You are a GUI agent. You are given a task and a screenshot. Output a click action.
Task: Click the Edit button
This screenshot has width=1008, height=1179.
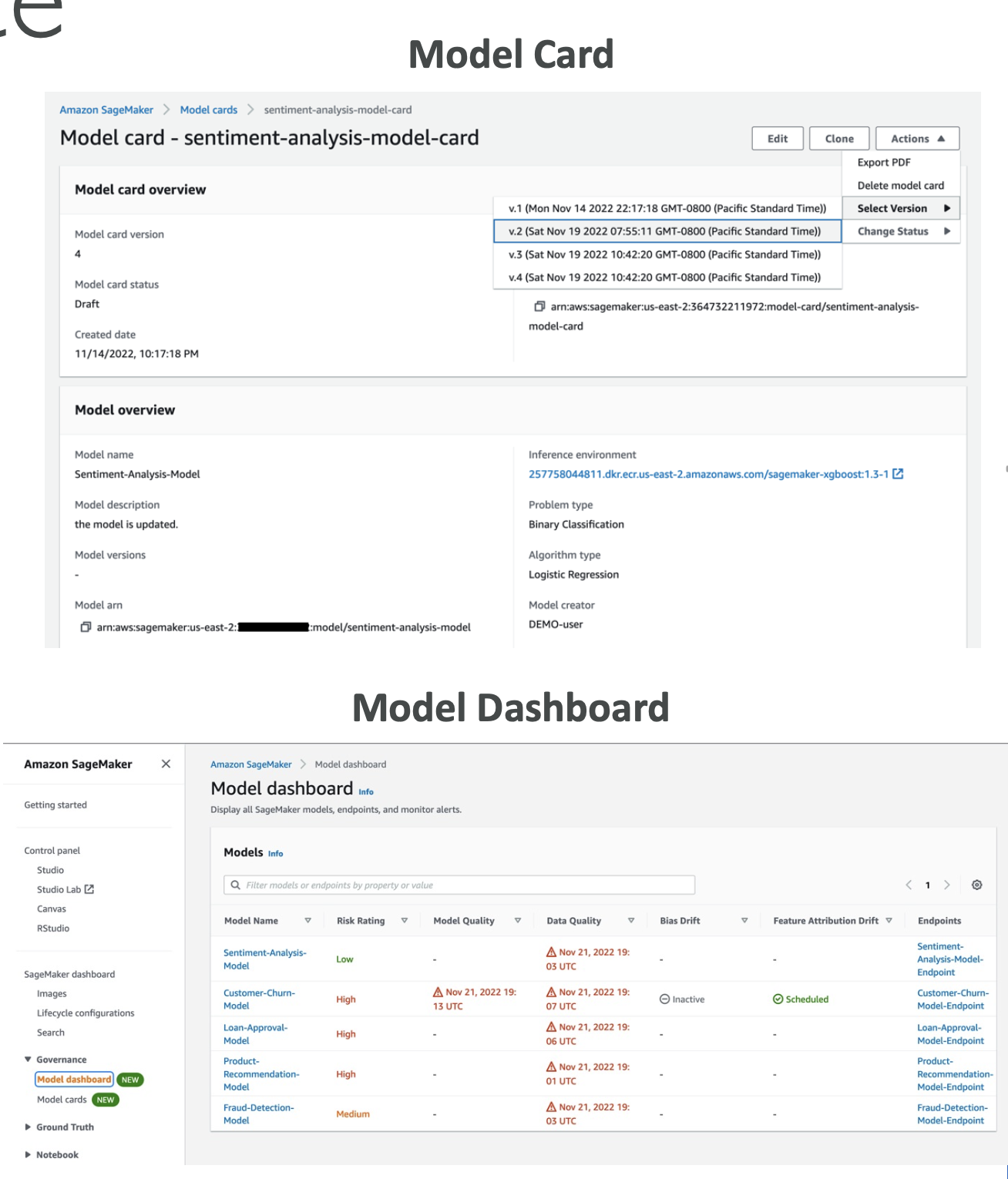point(778,139)
